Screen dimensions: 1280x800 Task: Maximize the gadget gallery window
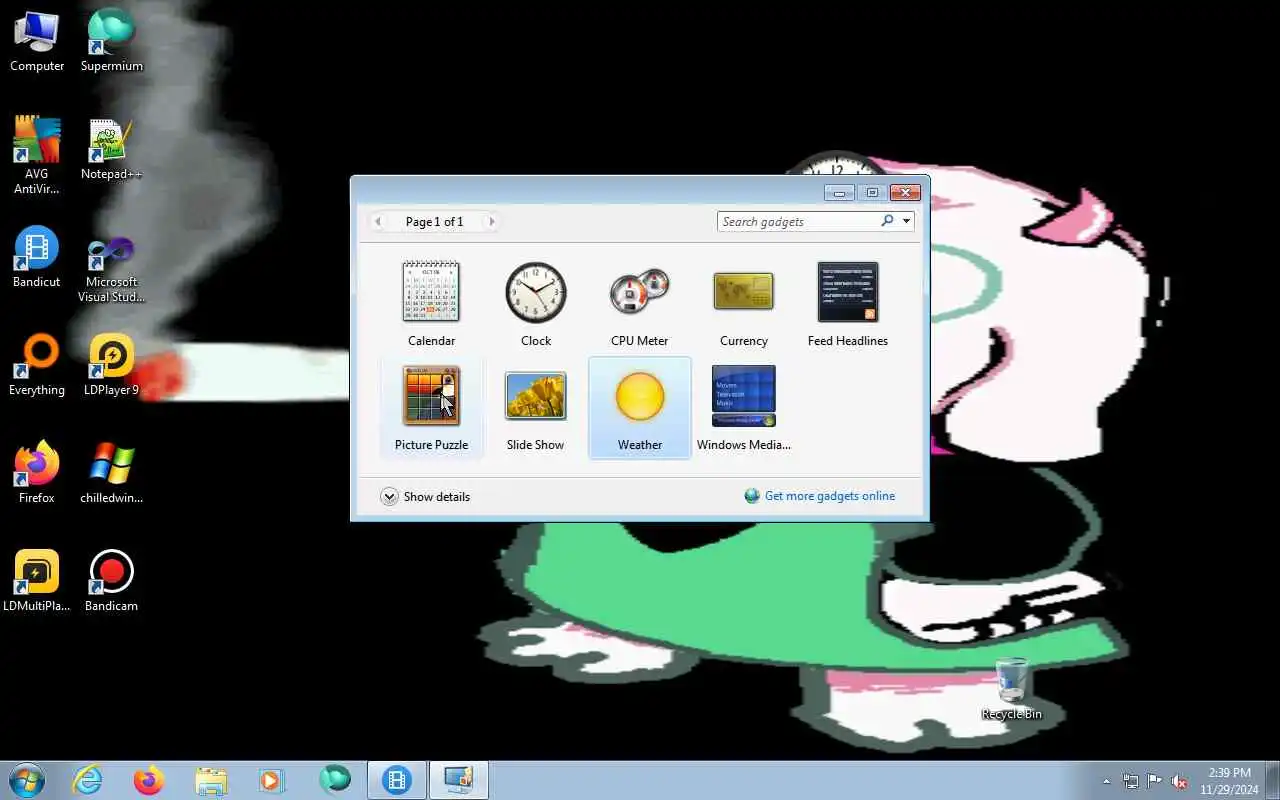(x=872, y=192)
